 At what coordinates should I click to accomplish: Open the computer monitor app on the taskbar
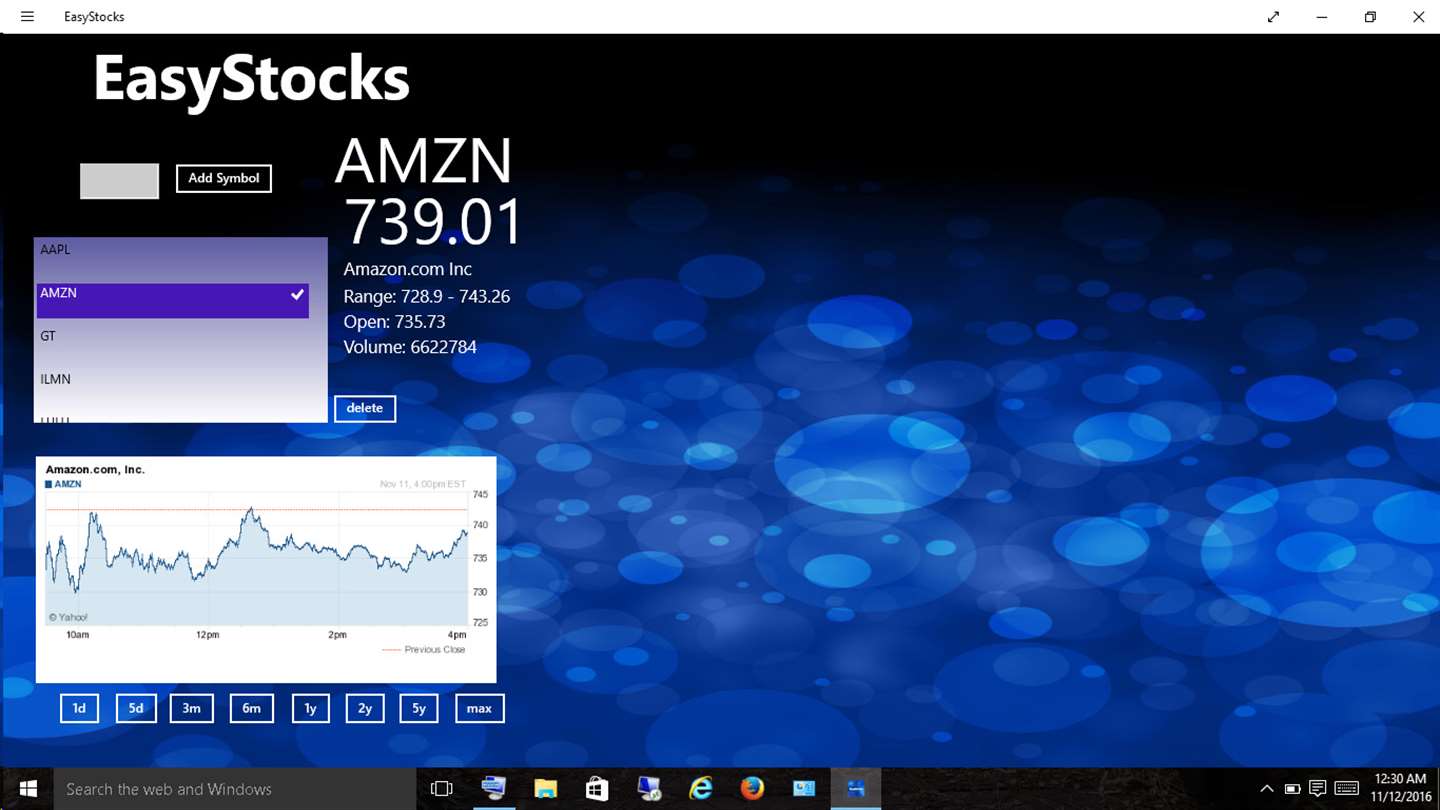[x=493, y=789]
